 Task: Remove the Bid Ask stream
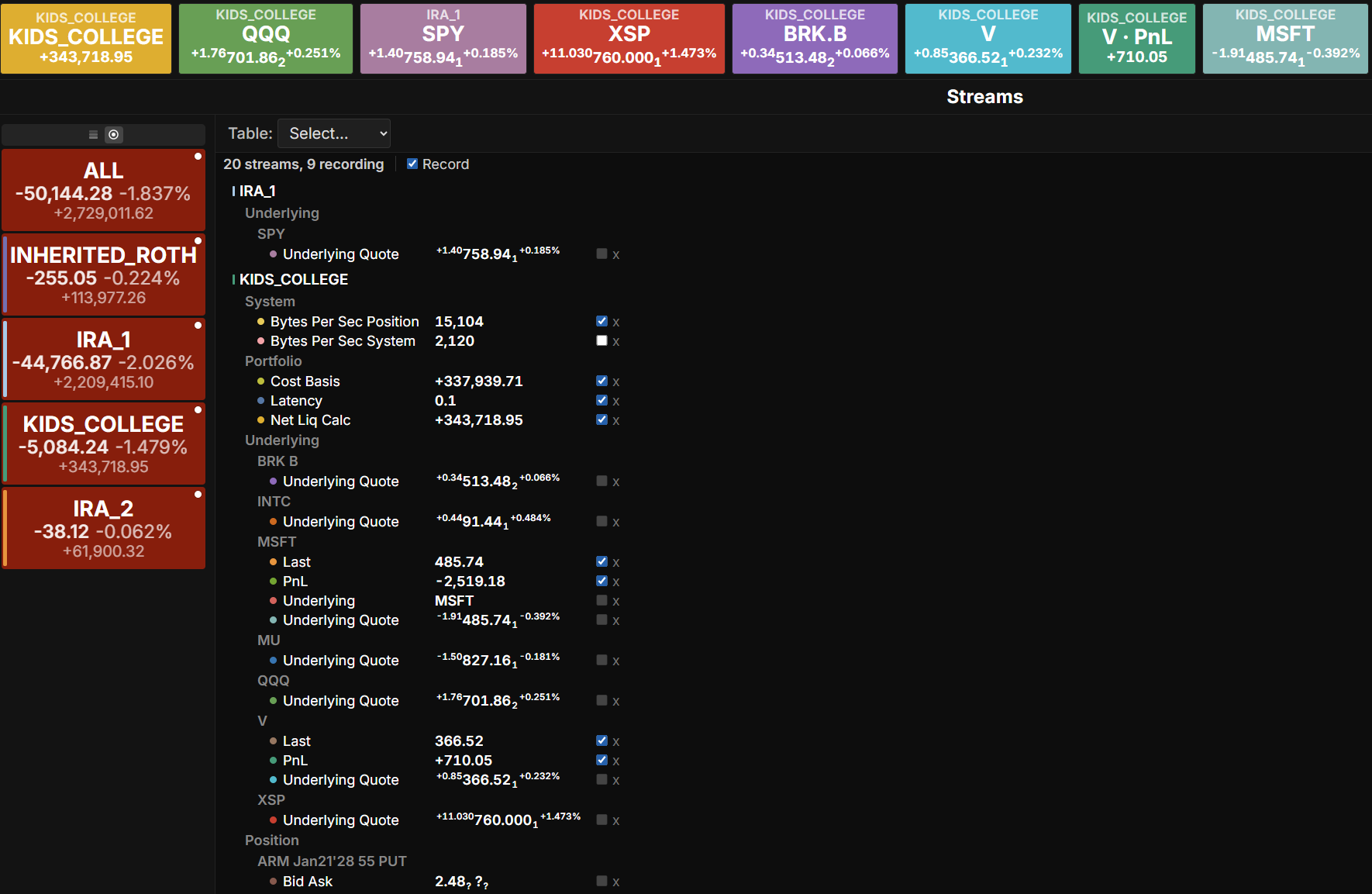coord(616,882)
